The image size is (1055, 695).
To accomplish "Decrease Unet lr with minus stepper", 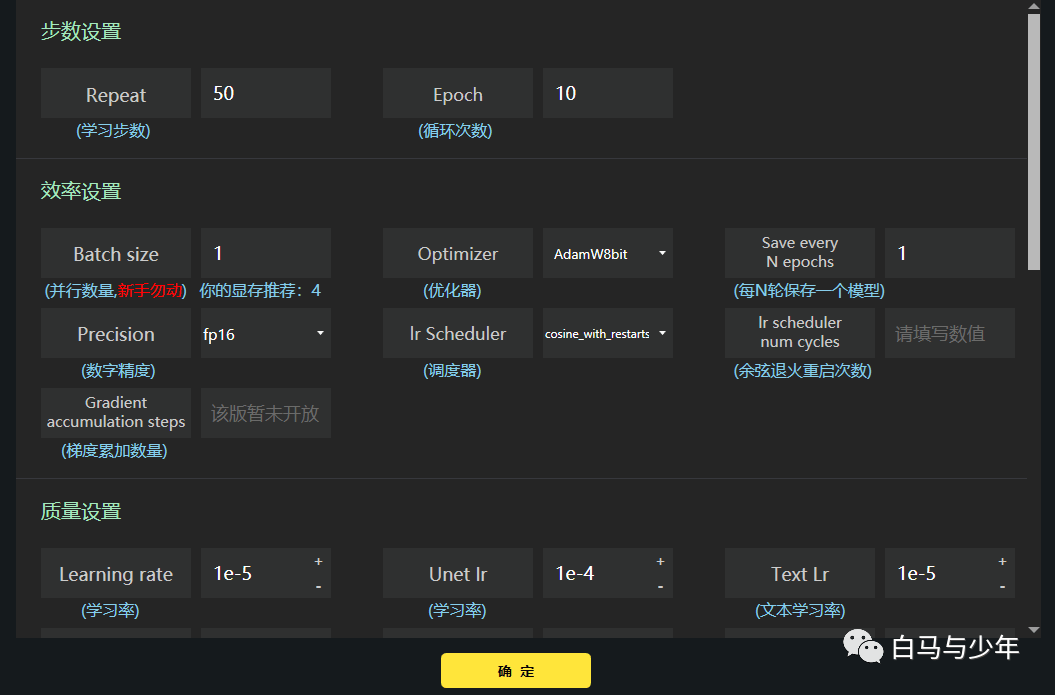I will 660,587.
